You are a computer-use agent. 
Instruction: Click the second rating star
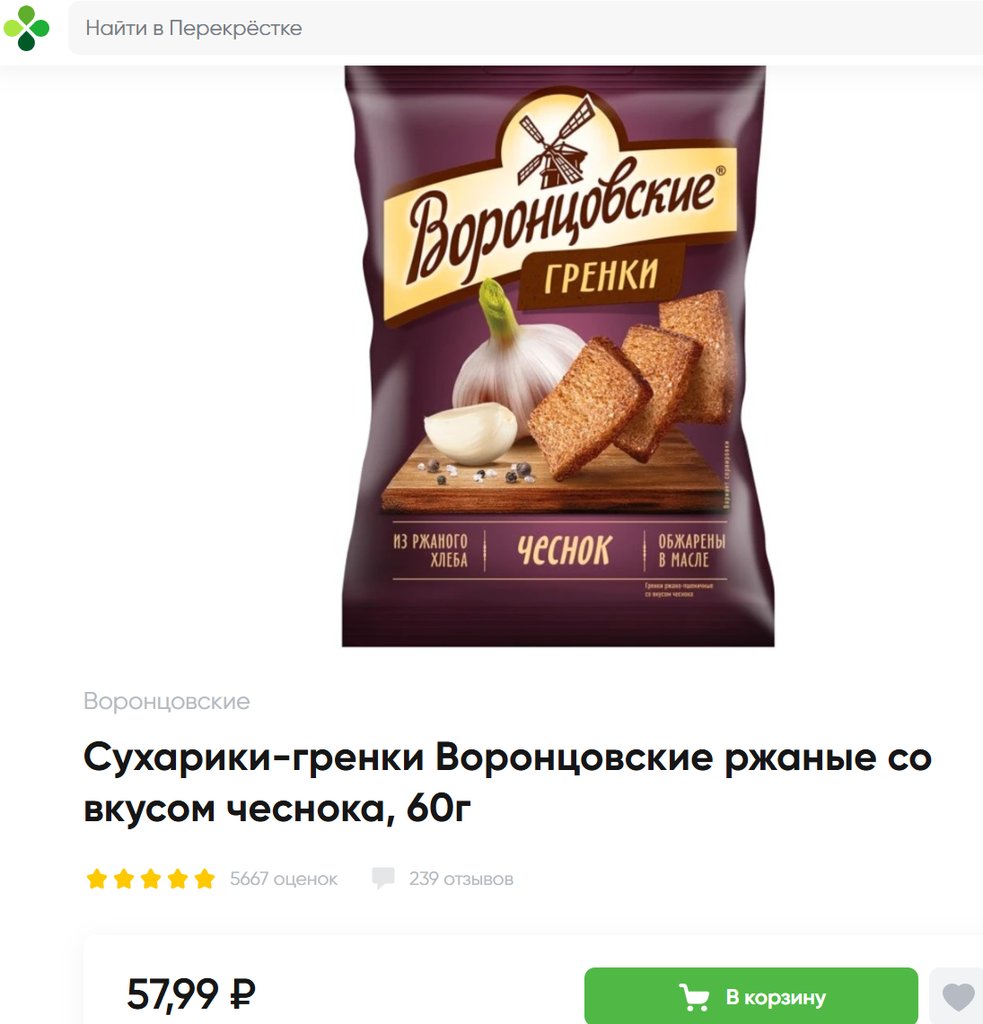point(123,878)
